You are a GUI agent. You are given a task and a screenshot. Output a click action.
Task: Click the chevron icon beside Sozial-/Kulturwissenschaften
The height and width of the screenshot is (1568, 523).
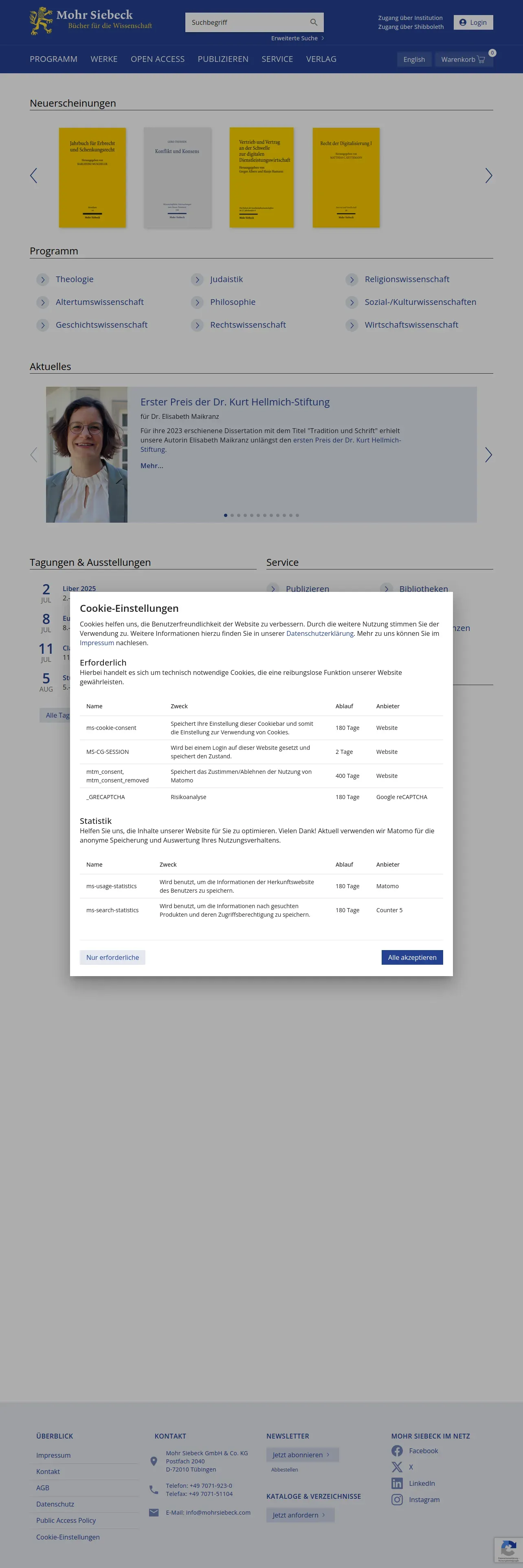pyautogui.click(x=352, y=302)
